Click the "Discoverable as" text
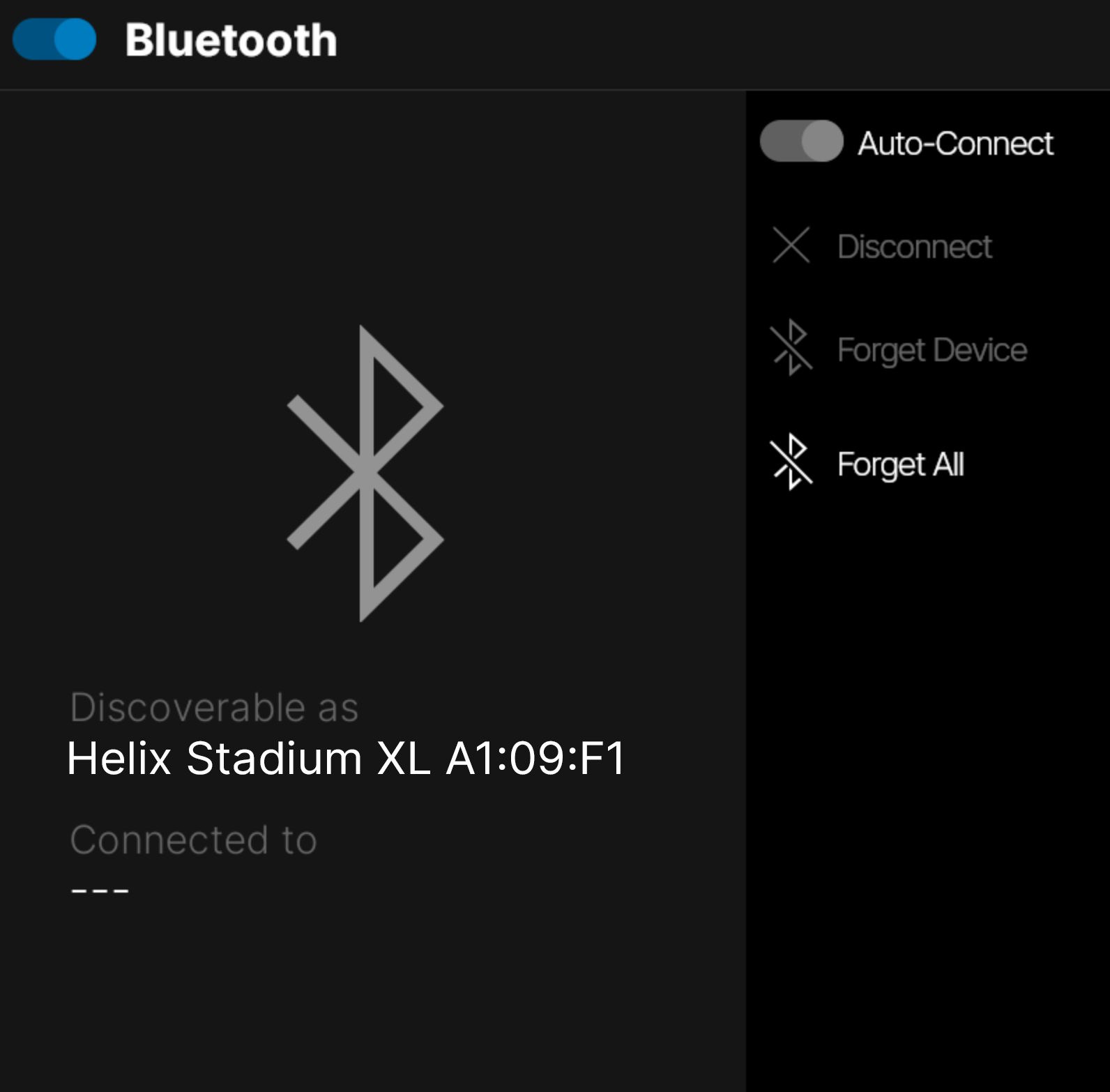This screenshot has width=1110, height=1092. (x=214, y=706)
